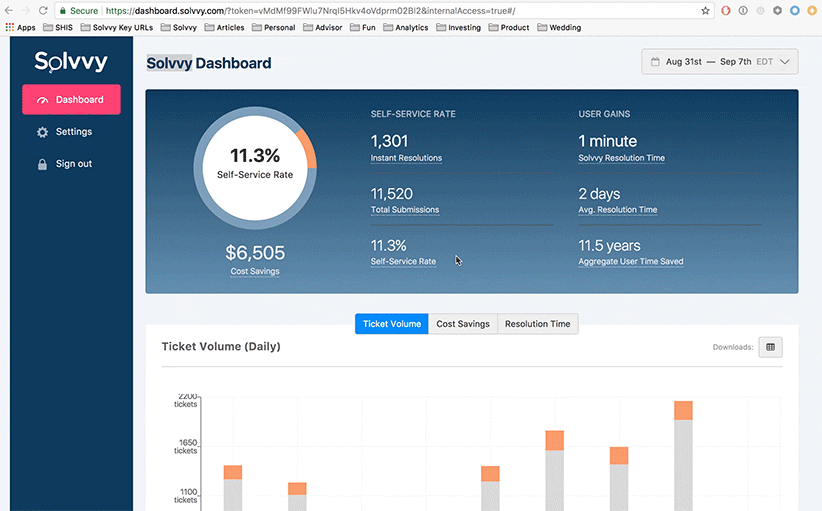Click the browser forward arrow

(x=26, y=10)
